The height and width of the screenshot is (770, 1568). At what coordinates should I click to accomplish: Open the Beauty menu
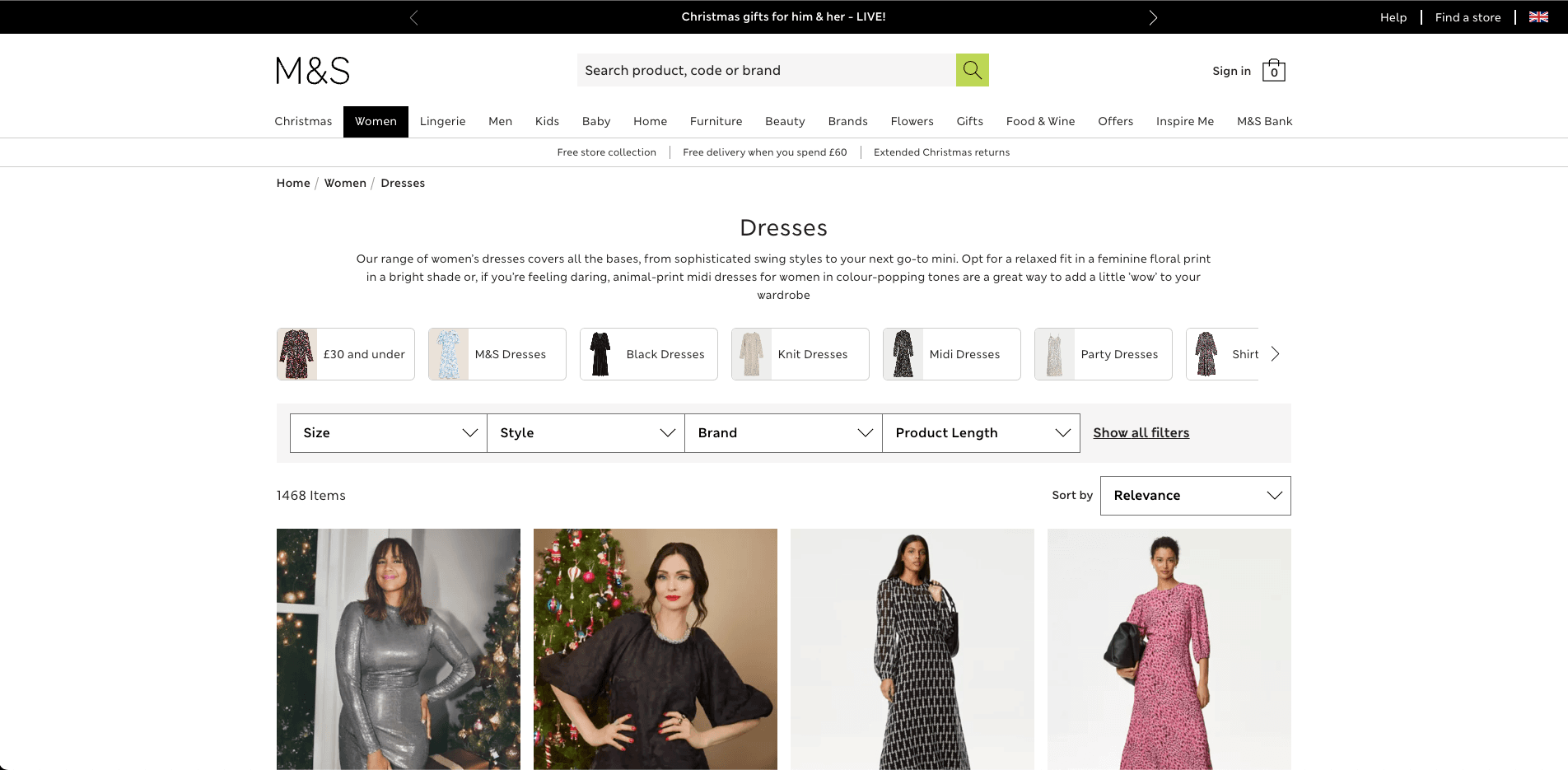pyautogui.click(x=785, y=121)
